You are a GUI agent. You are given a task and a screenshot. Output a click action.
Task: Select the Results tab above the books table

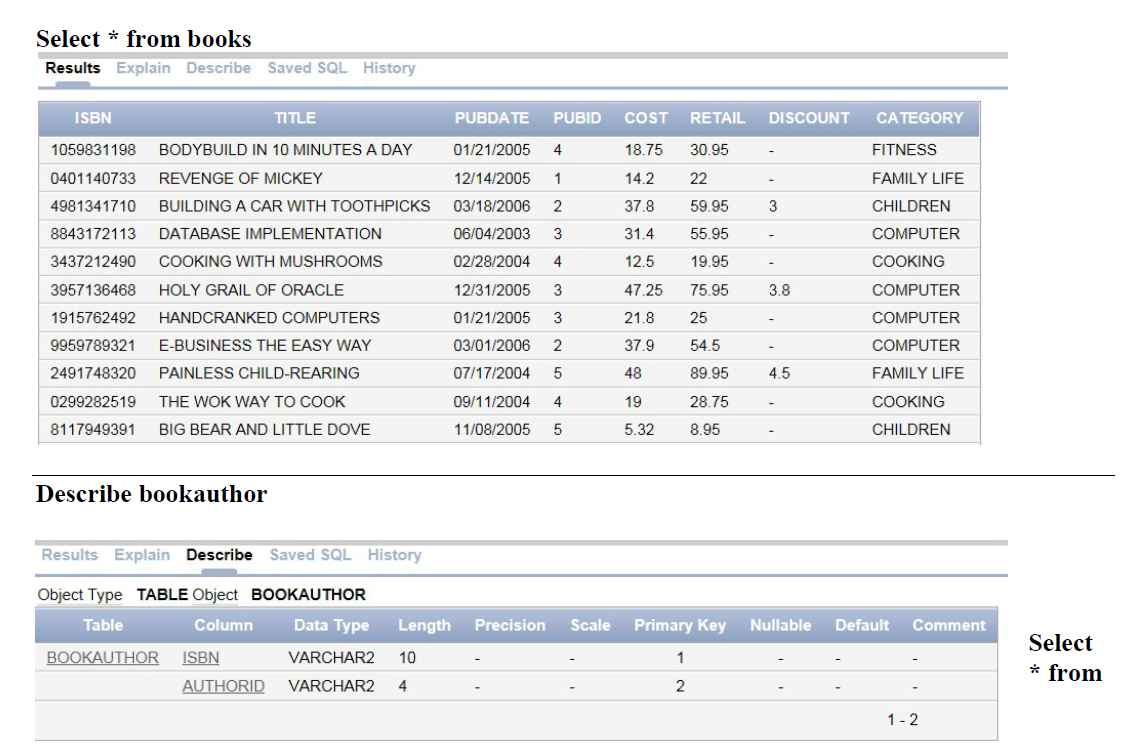point(71,67)
